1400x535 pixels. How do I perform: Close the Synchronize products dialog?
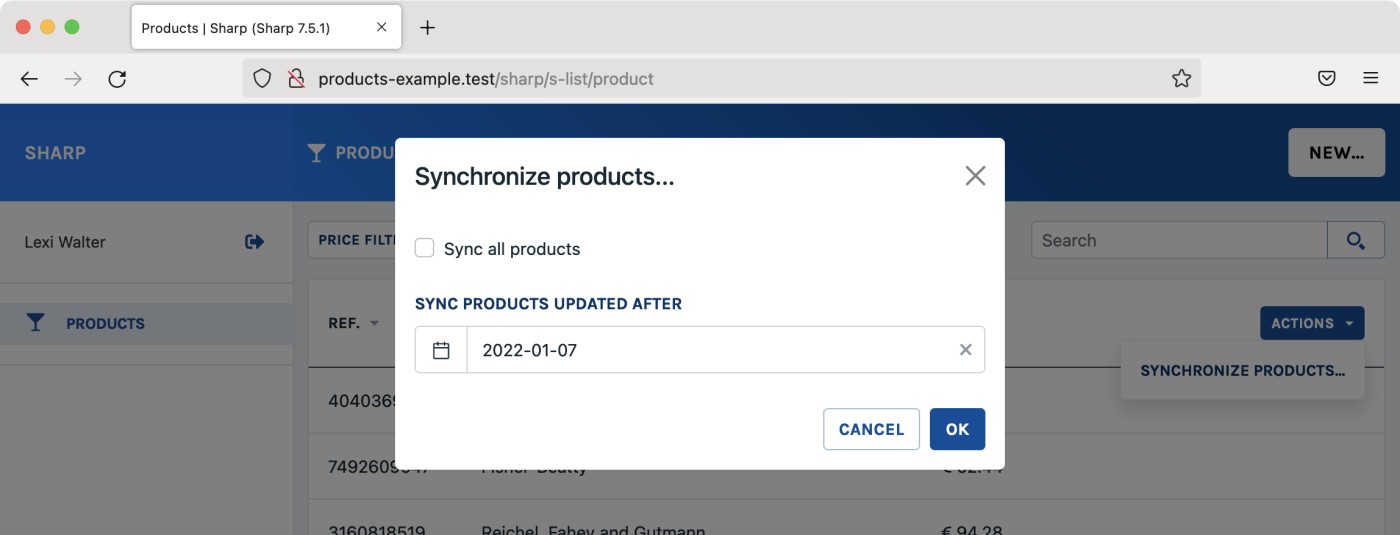(975, 176)
